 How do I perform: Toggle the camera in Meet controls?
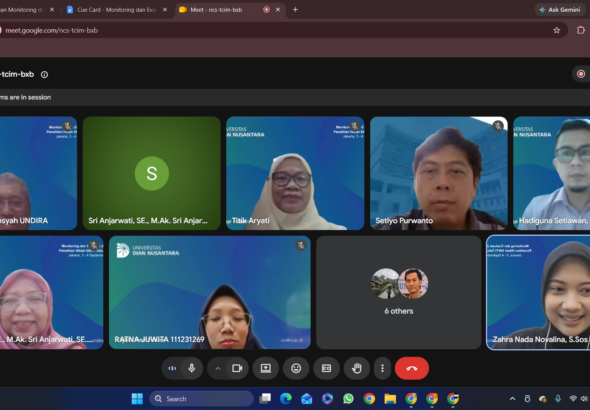(x=237, y=368)
